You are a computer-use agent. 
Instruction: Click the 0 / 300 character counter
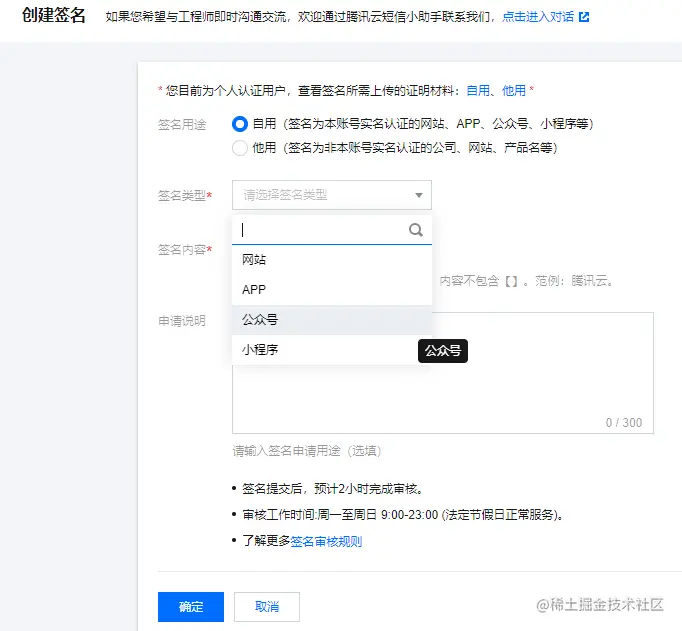(x=624, y=423)
